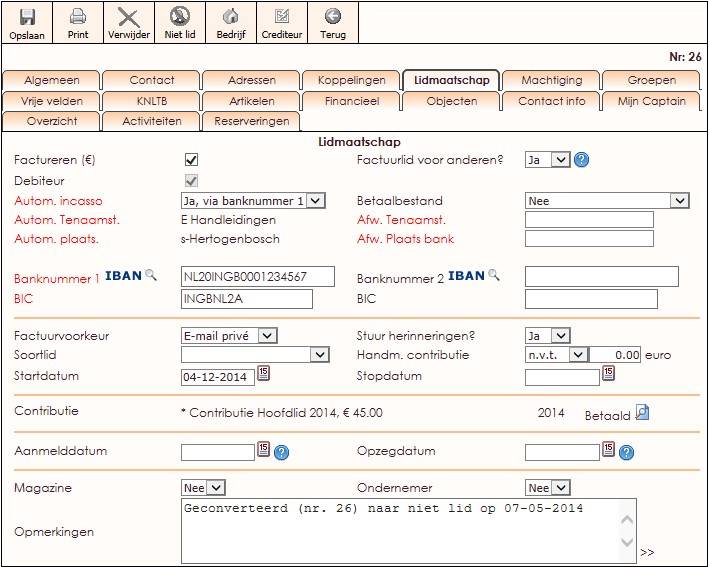Open the Financieel tab
Image resolution: width=709 pixels, height=567 pixels.
(x=352, y=101)
